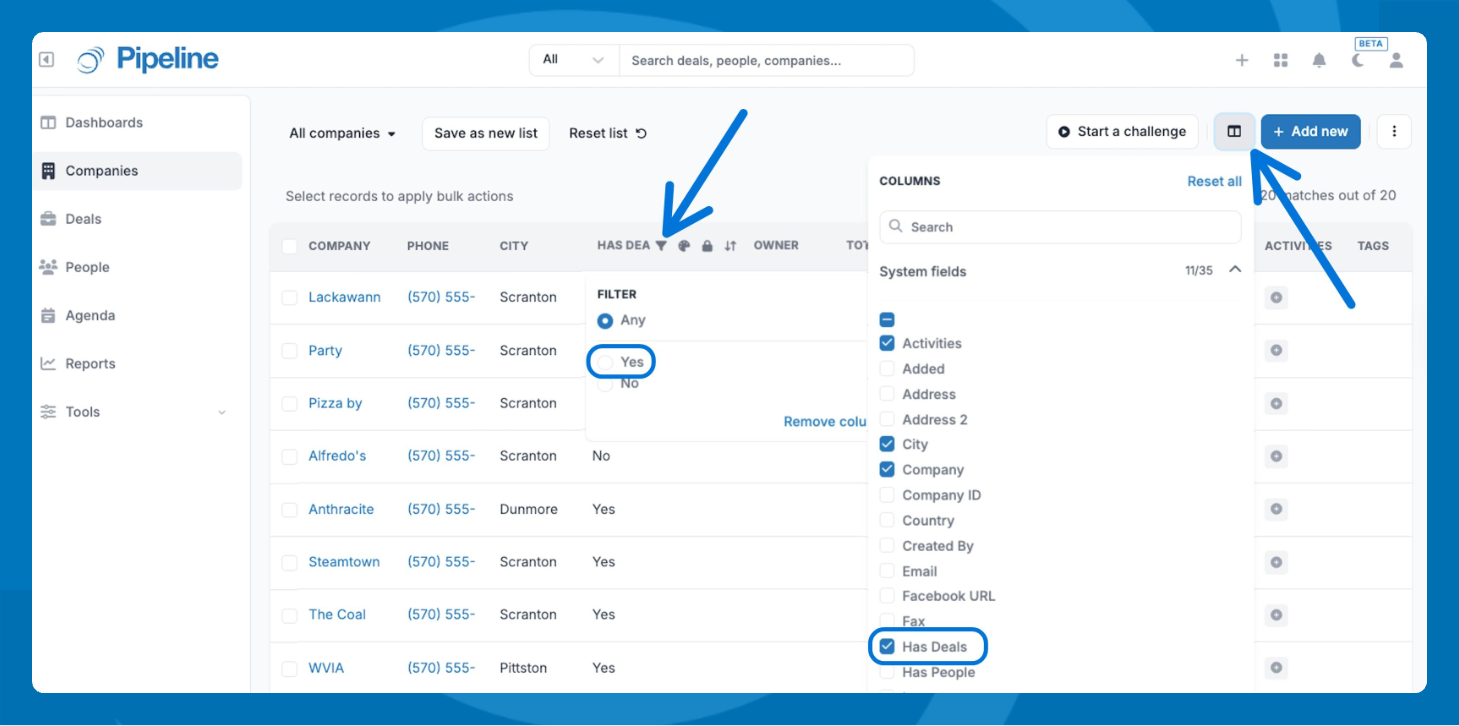
Task: Select the Yes filter radio button
Action: 606,362
